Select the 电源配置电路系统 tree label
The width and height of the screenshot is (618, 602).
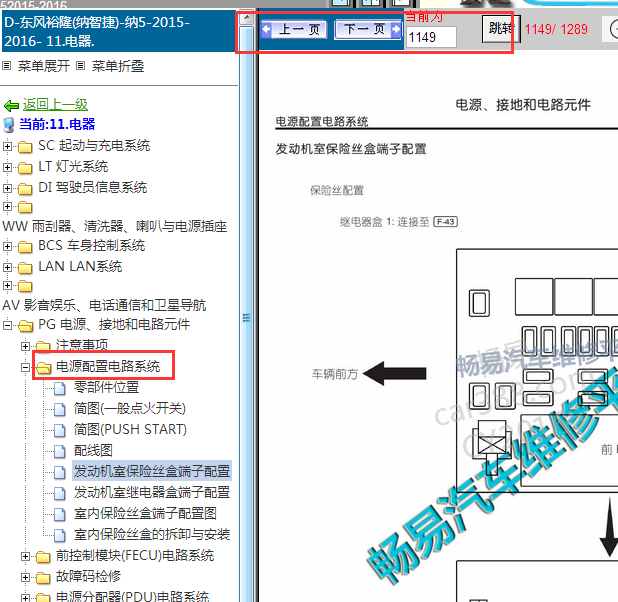108,366
